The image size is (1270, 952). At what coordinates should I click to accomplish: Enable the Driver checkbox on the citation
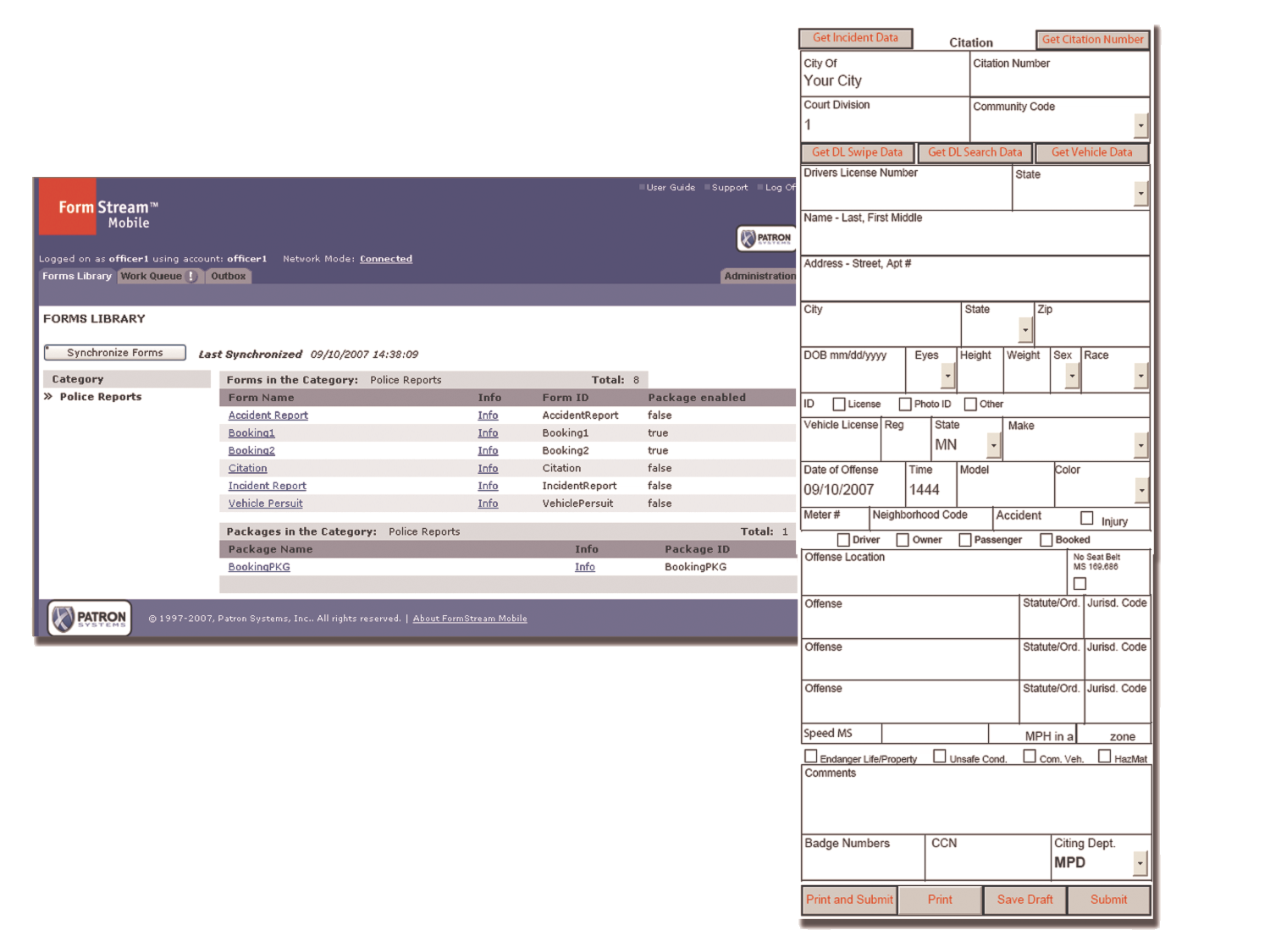point(843,539)
